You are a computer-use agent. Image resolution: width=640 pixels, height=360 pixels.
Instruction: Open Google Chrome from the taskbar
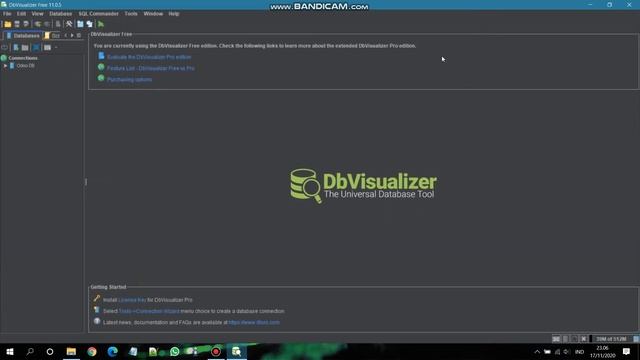(92, 351)
